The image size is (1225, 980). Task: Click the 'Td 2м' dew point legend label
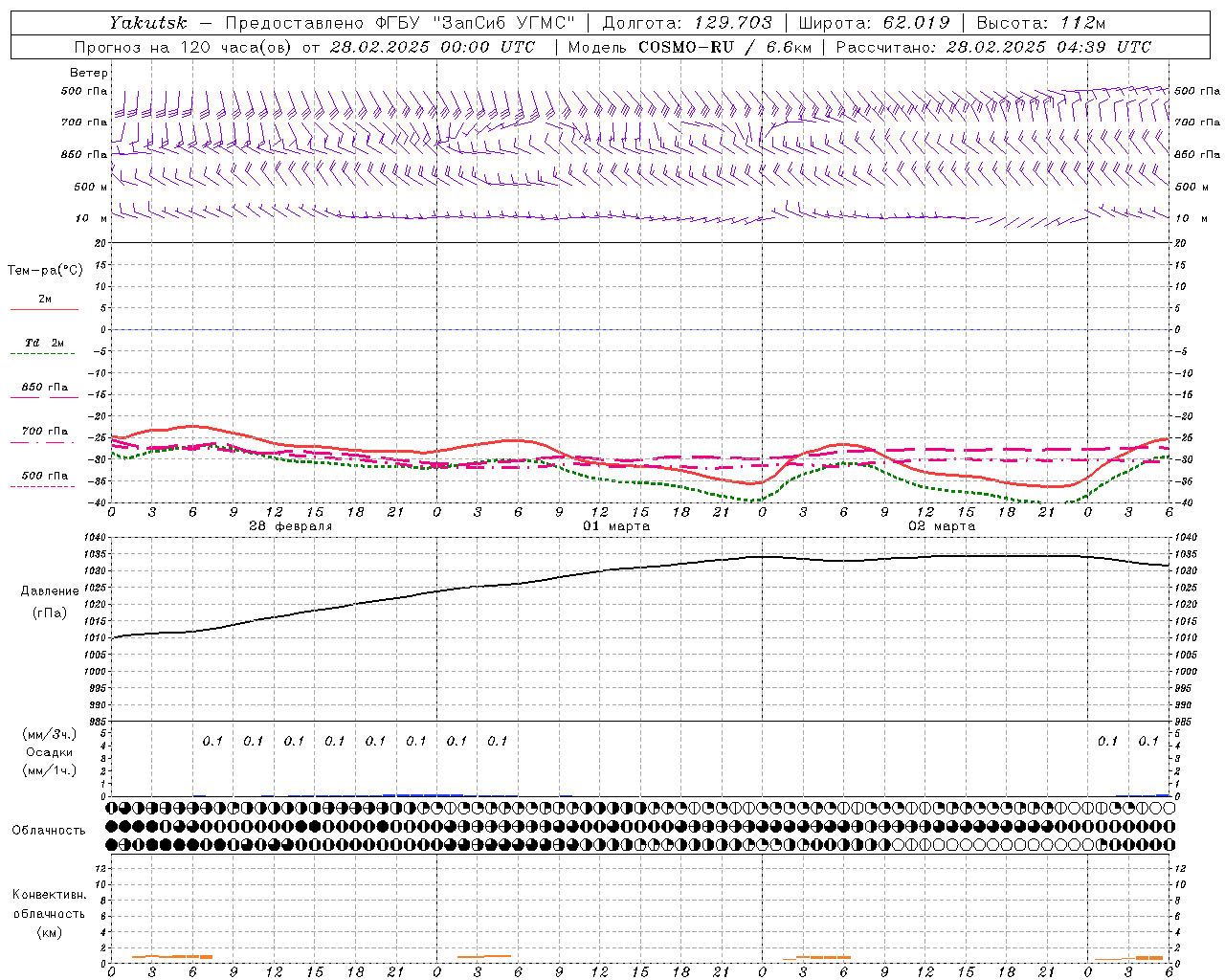(x=44, y=343)
